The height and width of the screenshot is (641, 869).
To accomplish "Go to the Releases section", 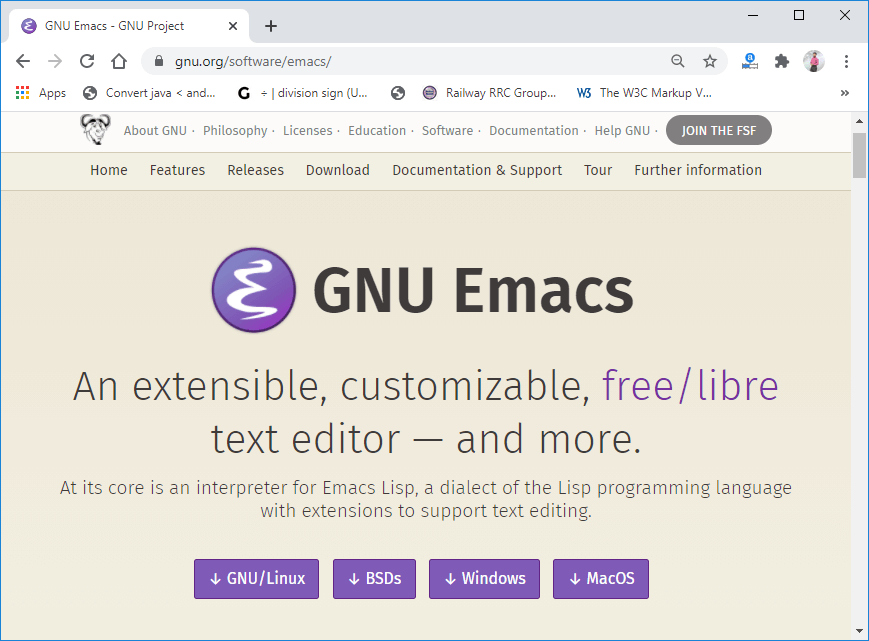I will pos(255,170).
